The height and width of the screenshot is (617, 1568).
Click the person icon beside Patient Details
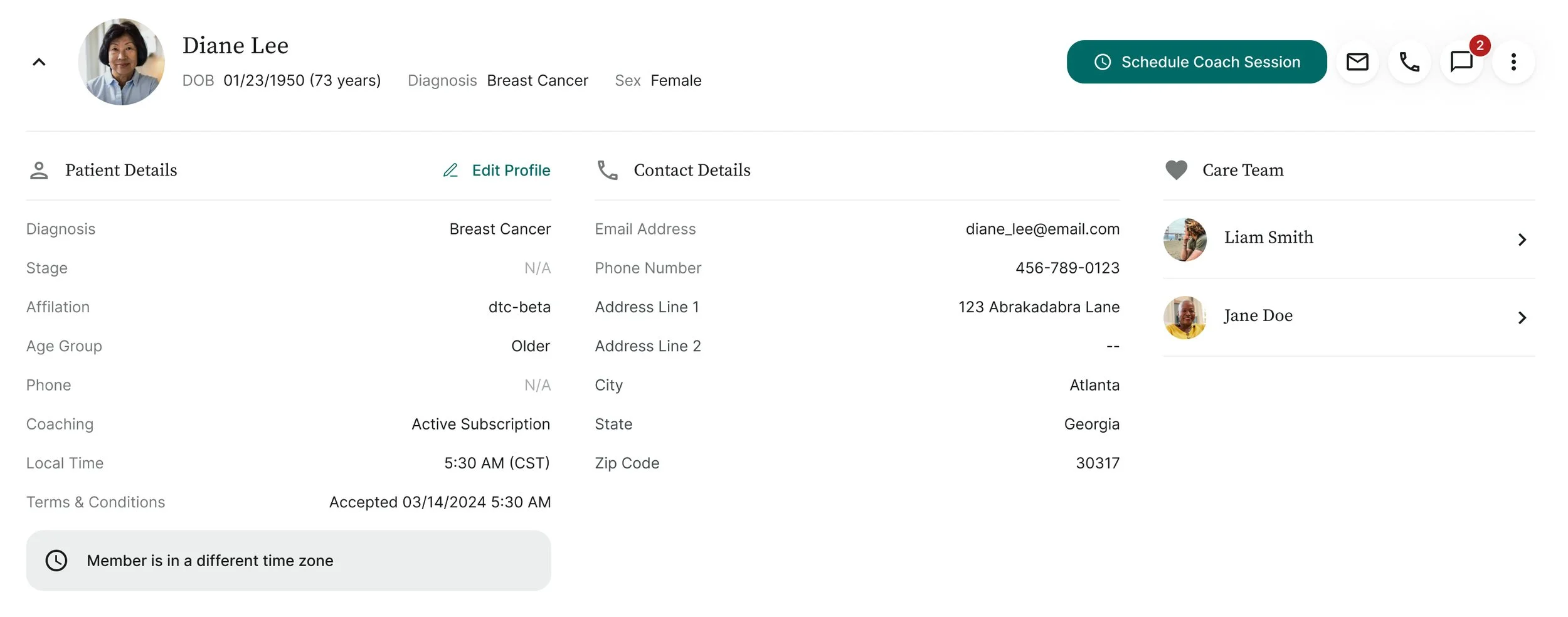click(x=39, y=171)
